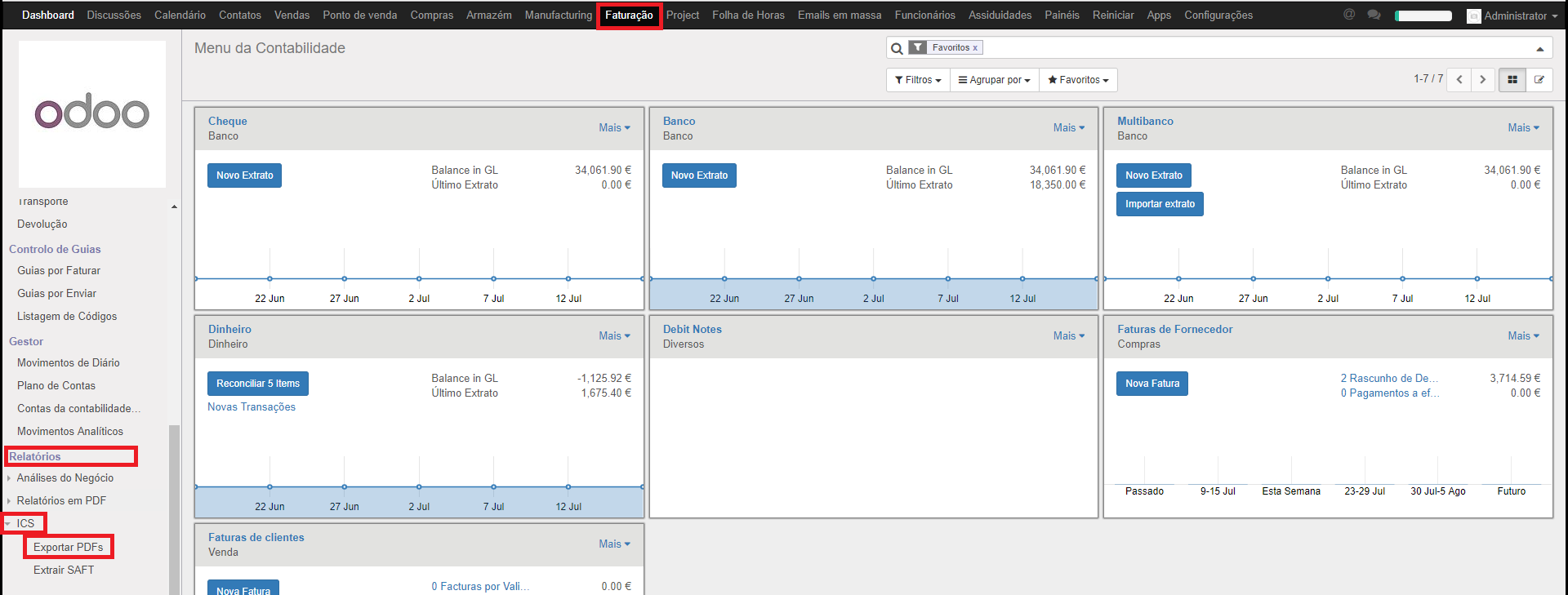The image size is (1568, 595).
Task: Open the Debit Notes journal title
Action: pyautogui.click(x=693, y=329)
